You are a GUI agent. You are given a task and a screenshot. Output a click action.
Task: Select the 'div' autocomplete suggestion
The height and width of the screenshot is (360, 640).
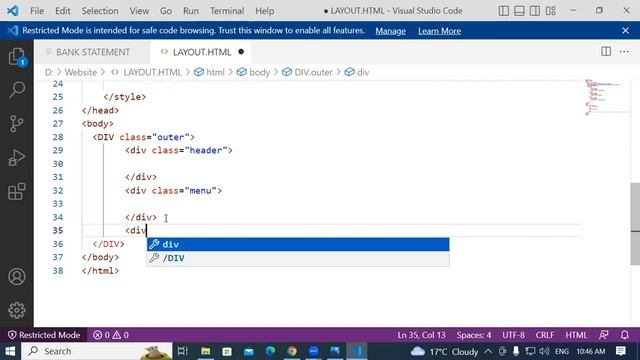(x=298, y=244)
